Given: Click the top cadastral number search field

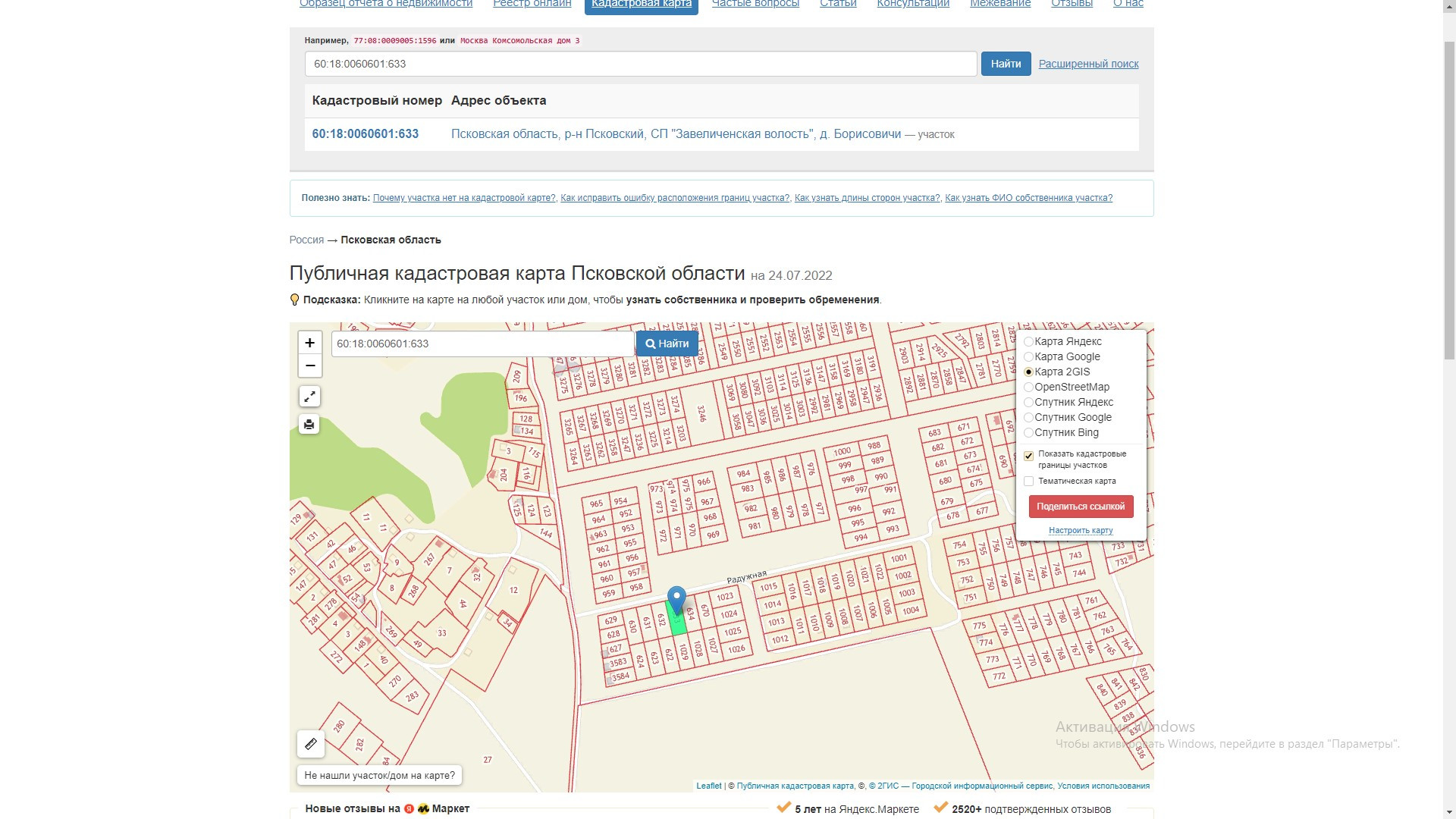Looking at the screenshot, I should 641,64.
